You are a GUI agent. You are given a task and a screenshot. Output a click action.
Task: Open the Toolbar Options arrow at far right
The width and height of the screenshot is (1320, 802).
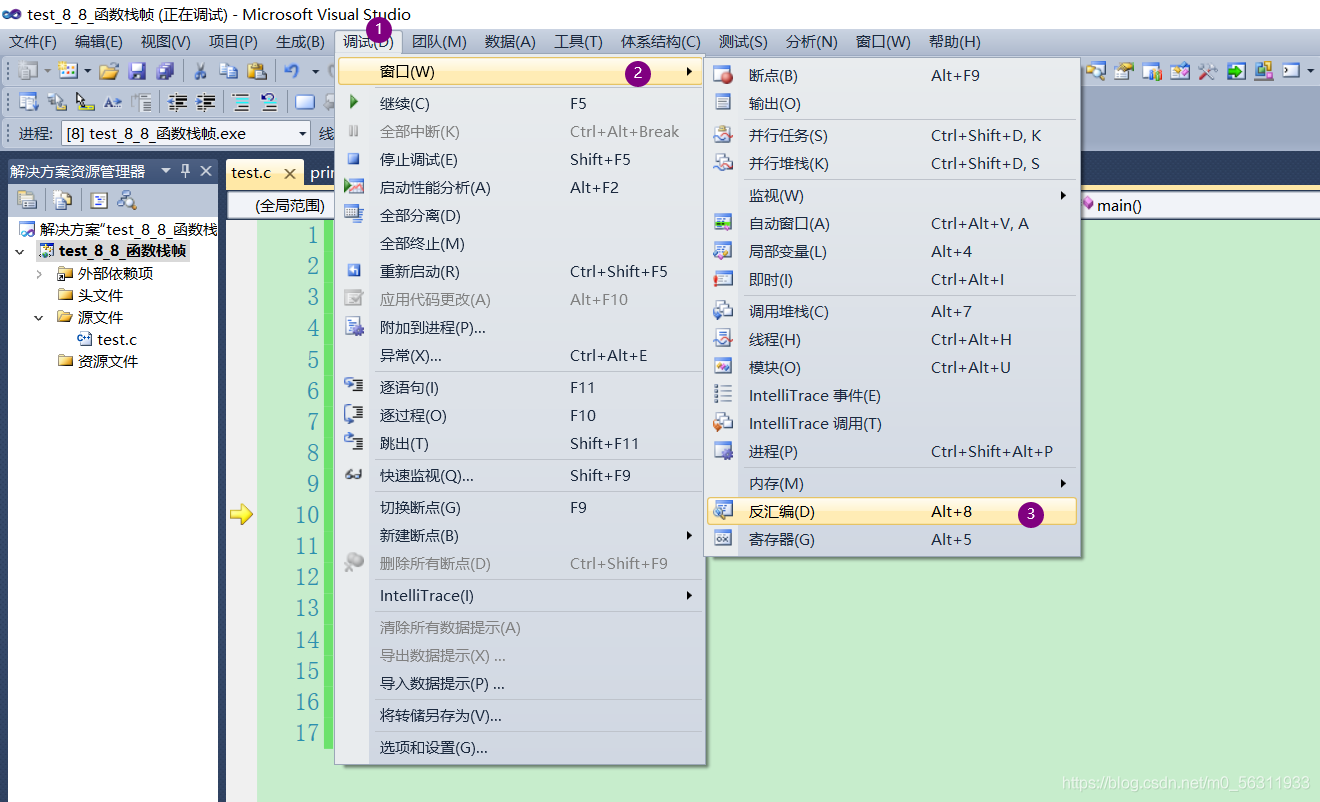(x=1311, y=71)
